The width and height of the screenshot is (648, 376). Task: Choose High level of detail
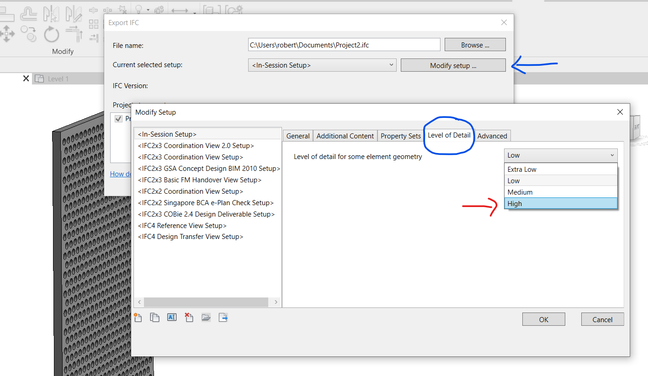561,203
